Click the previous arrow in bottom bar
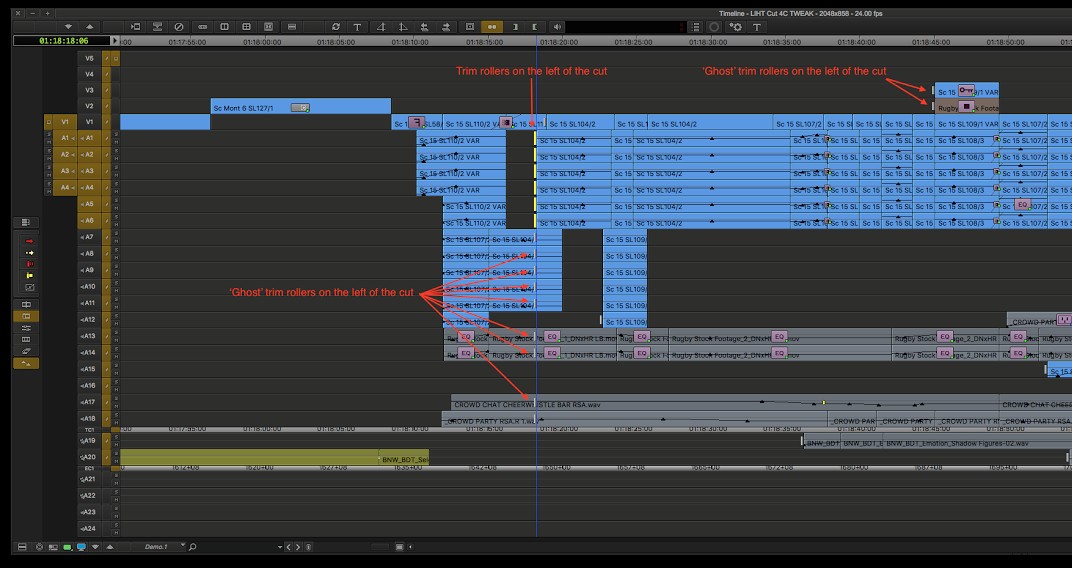Screen dimensions: 1072x568 289,547
